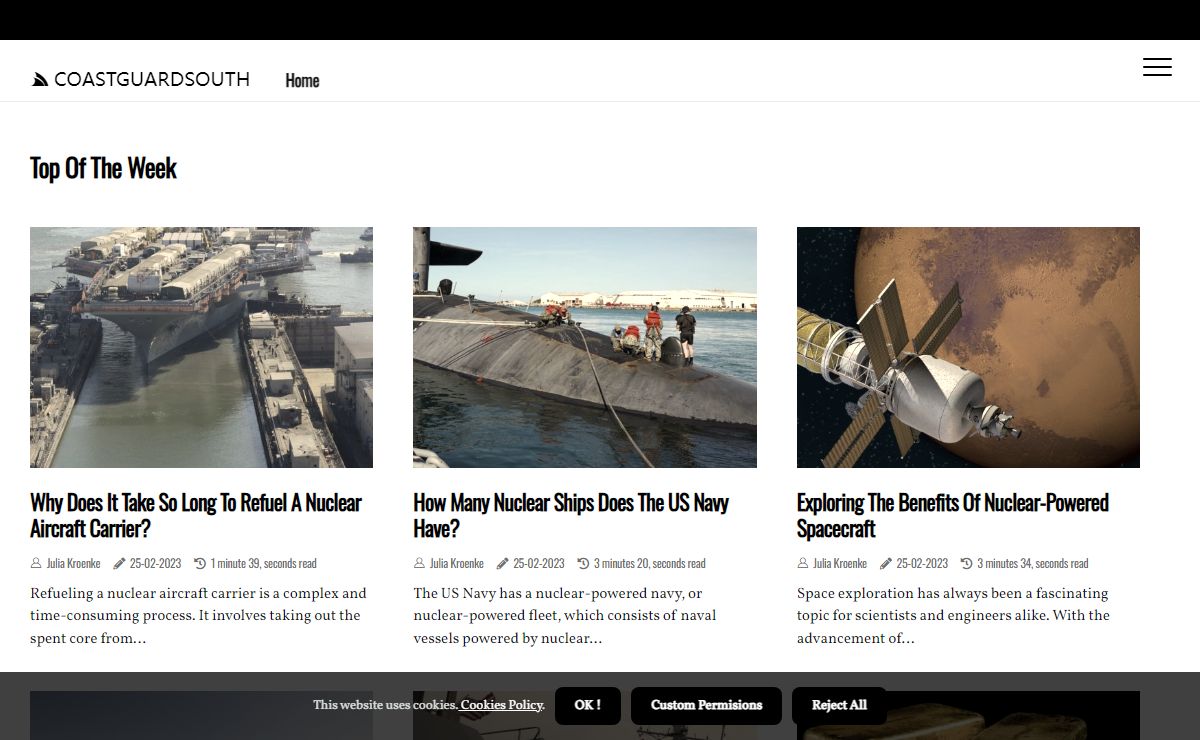Accept cookies with OK ! button
Viewport: 1200px width, 740px height.
tap(587, 705)
